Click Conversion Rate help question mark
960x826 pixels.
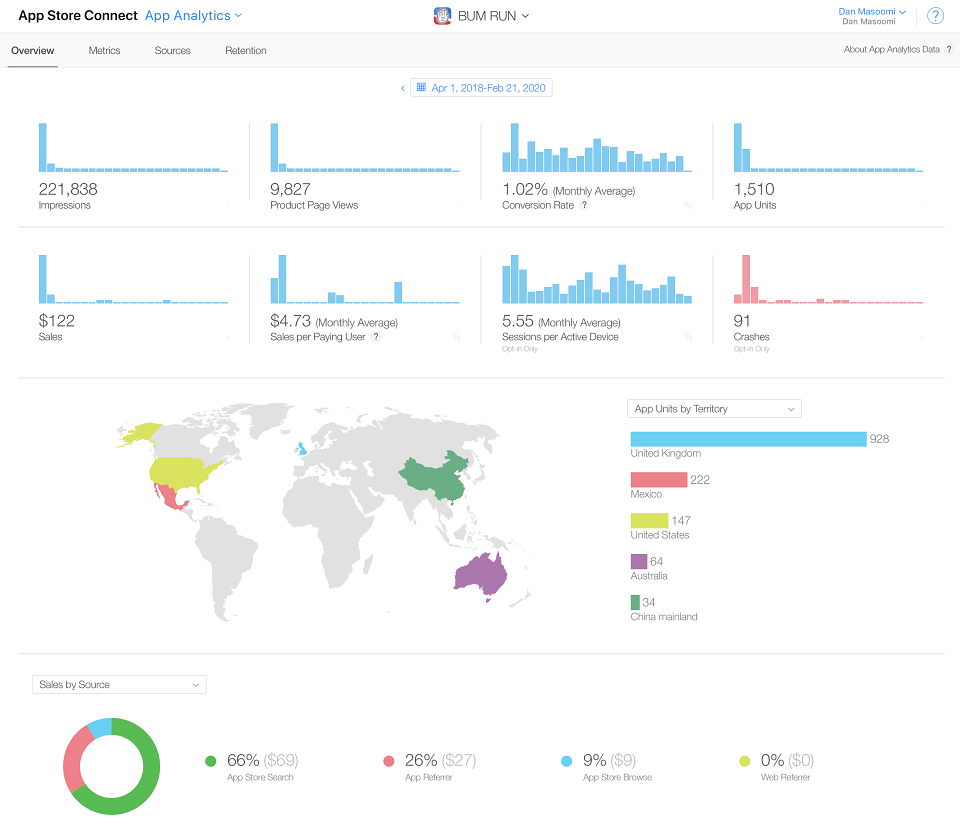coord(585,205)
